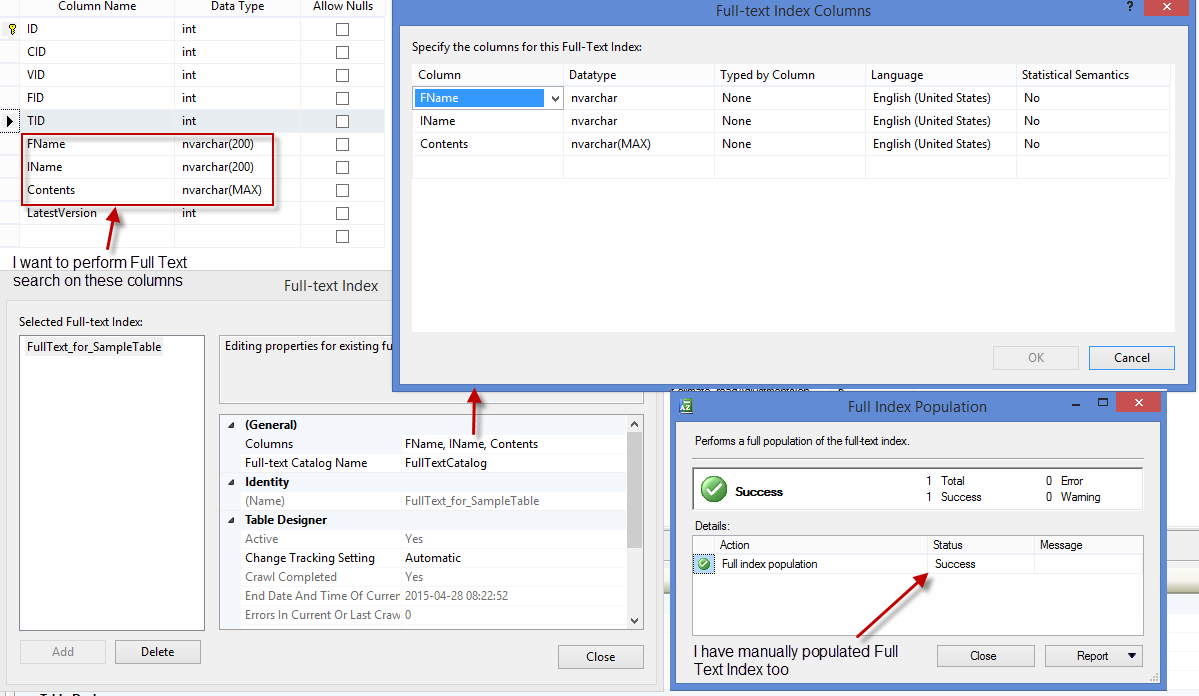
Task: Click the LatestVersion column name cell
Action: 62,213
